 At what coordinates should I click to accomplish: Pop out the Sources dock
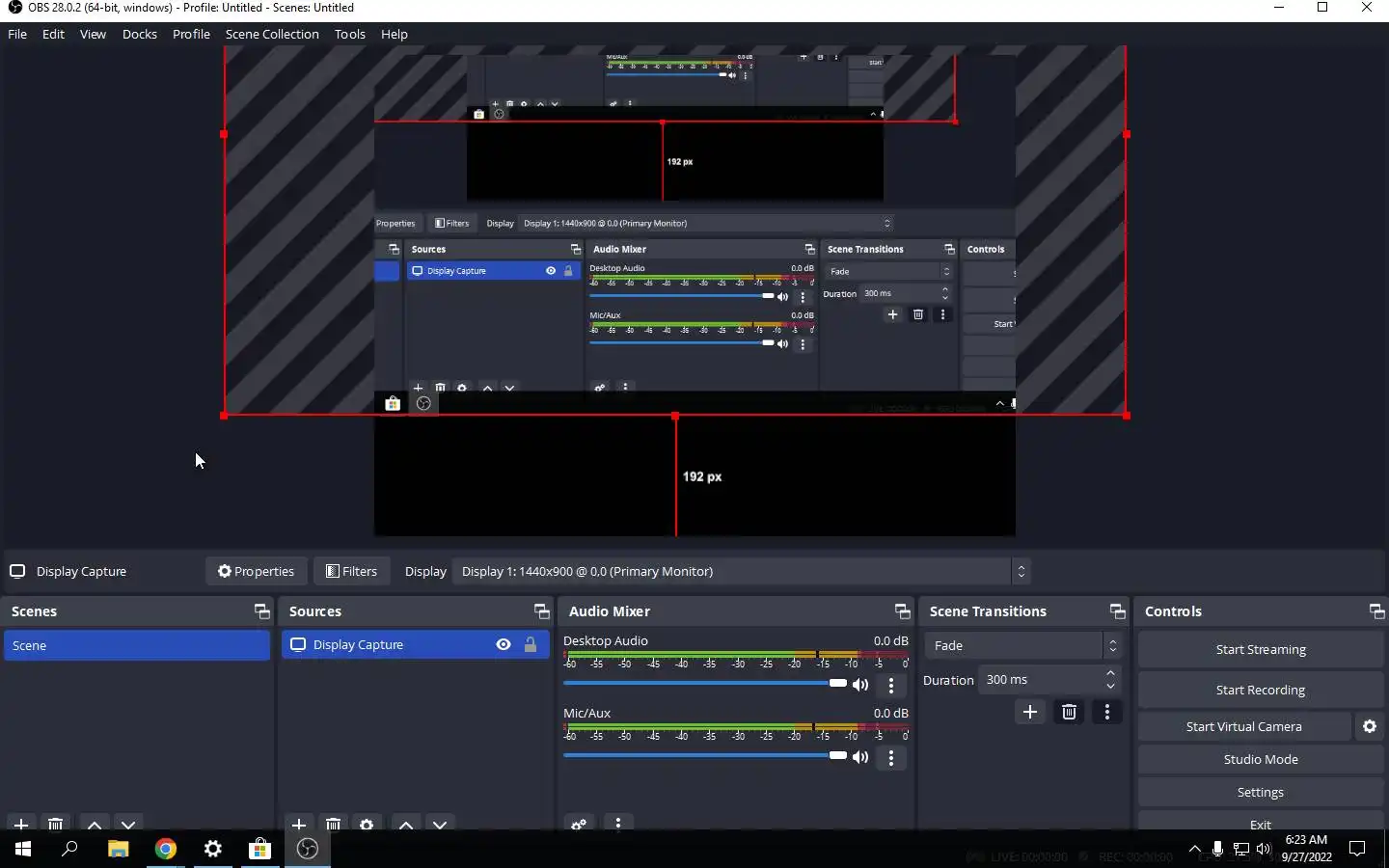[541, 611]
